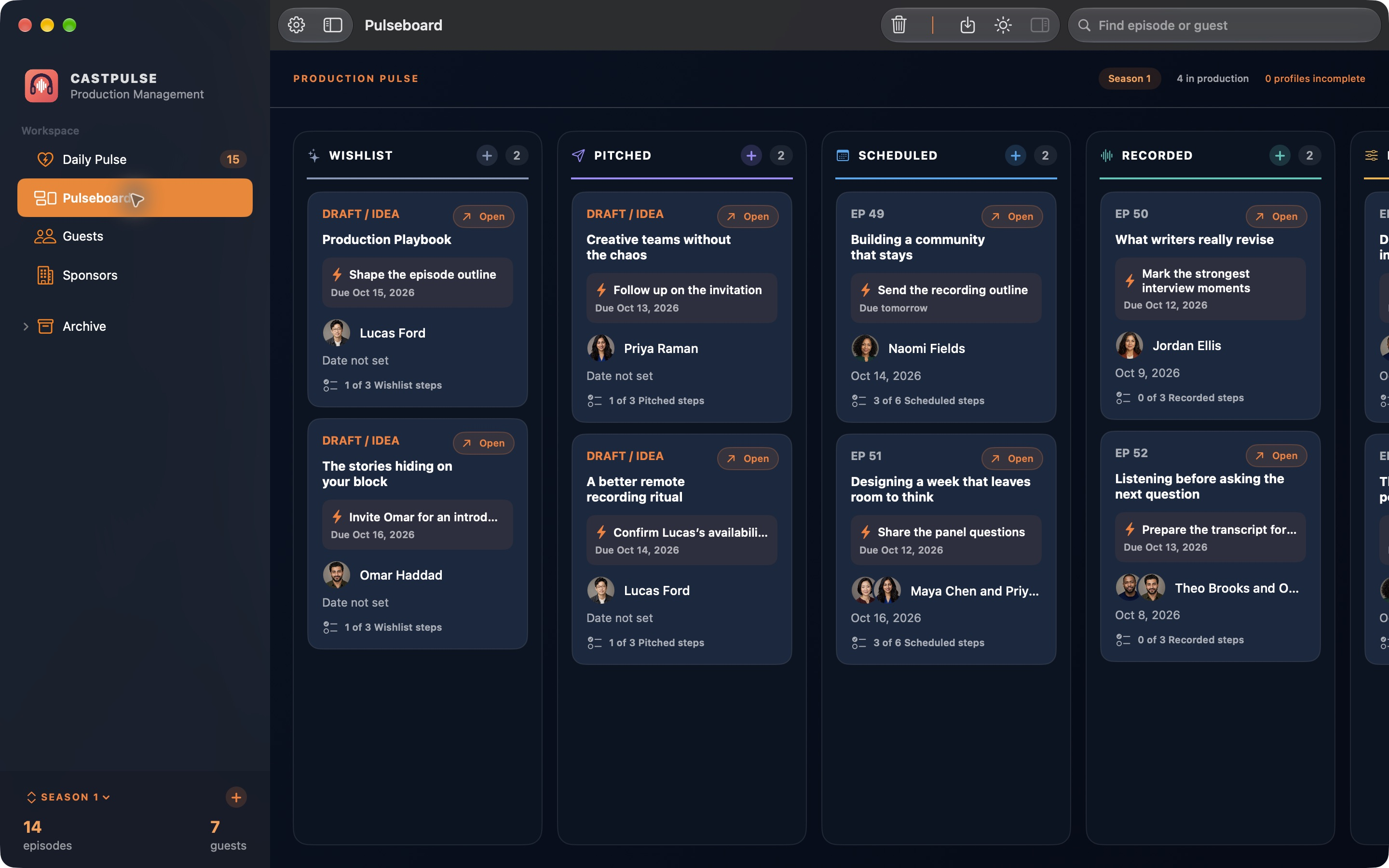This screenshot has width=1389, height=868.
Task: Open Daily Pulse in sidebar
Action: pos(135,159)
